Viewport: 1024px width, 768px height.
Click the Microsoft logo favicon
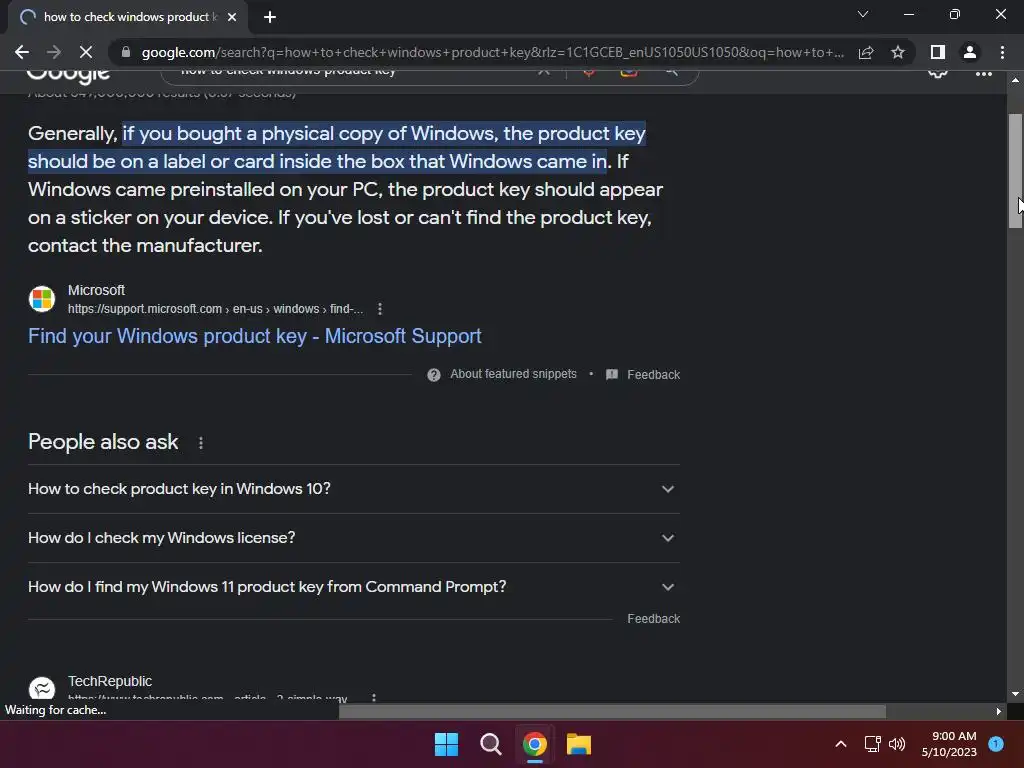42,299
